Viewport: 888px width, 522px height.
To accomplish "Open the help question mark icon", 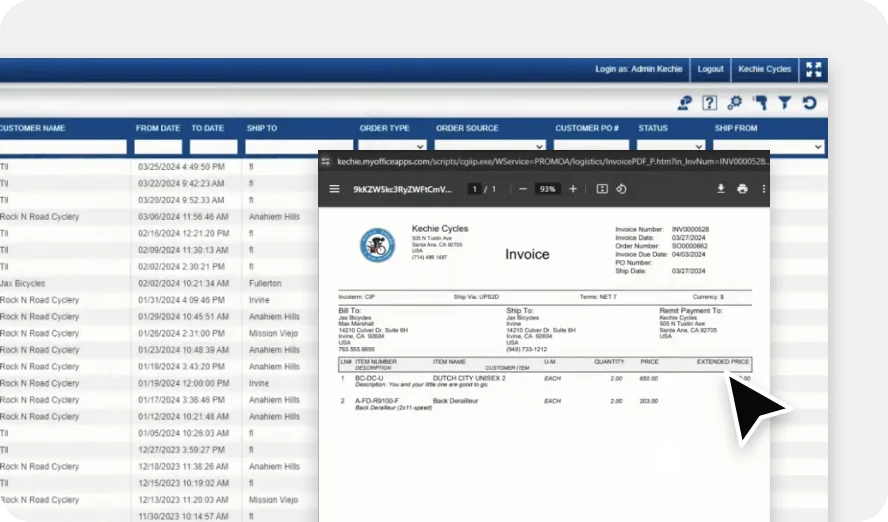I will [710, 102].
